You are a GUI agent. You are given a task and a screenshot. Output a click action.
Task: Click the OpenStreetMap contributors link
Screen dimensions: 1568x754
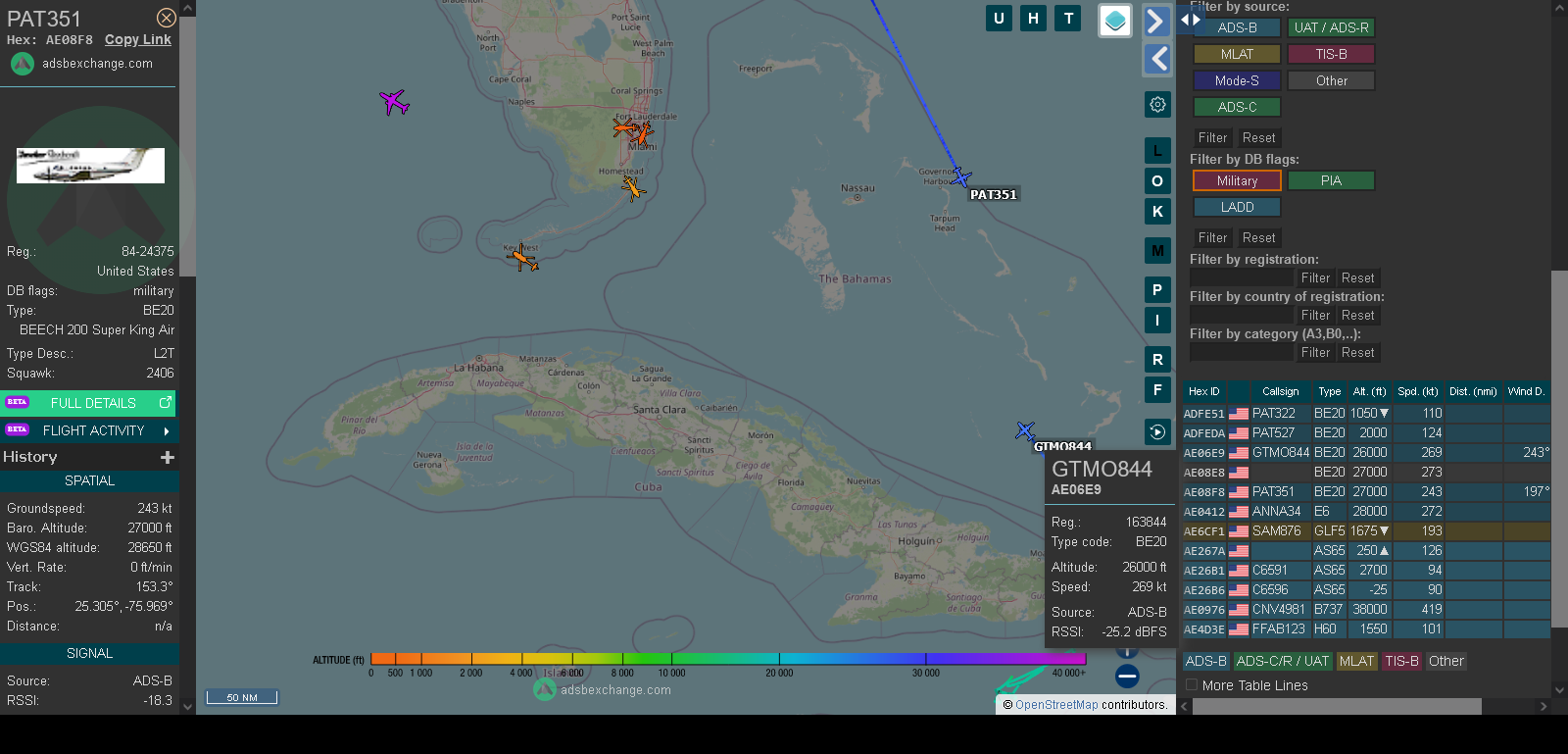click(1056, 705)
